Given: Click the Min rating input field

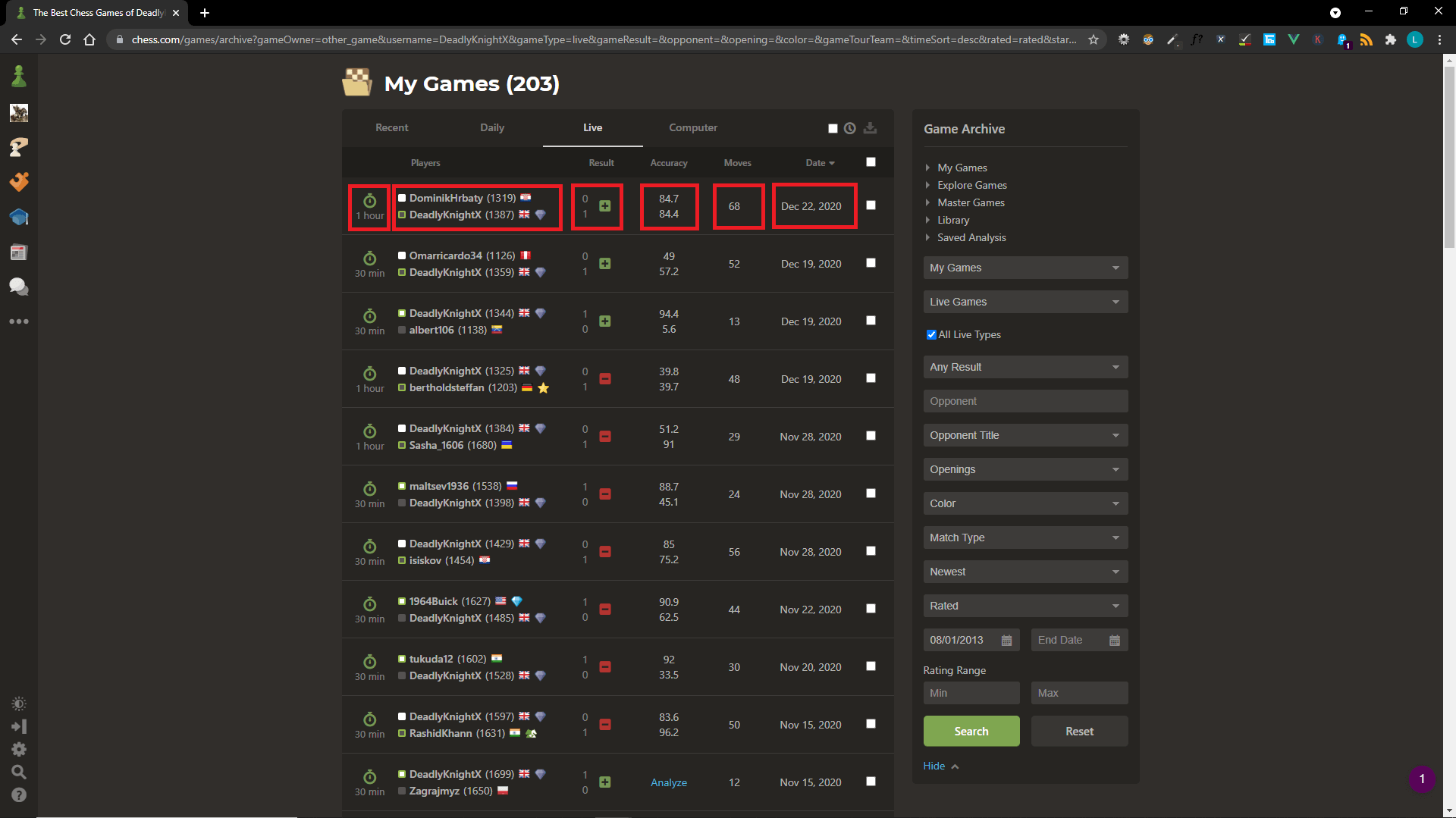Looking at the screenshot, I should 971,693.
